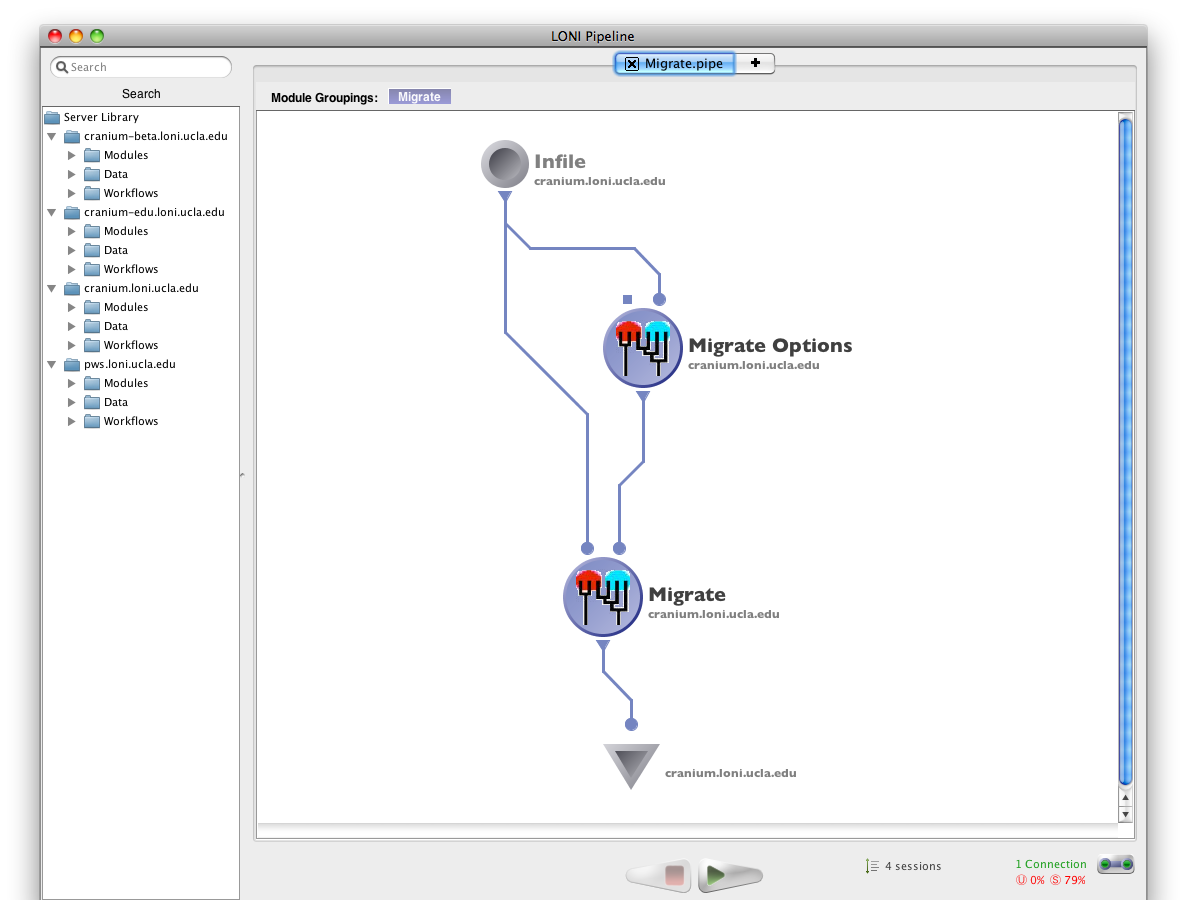Screen dimensions: 1187x900
Task: Click the scrollbar up arrow
Action: point(1125,798)
